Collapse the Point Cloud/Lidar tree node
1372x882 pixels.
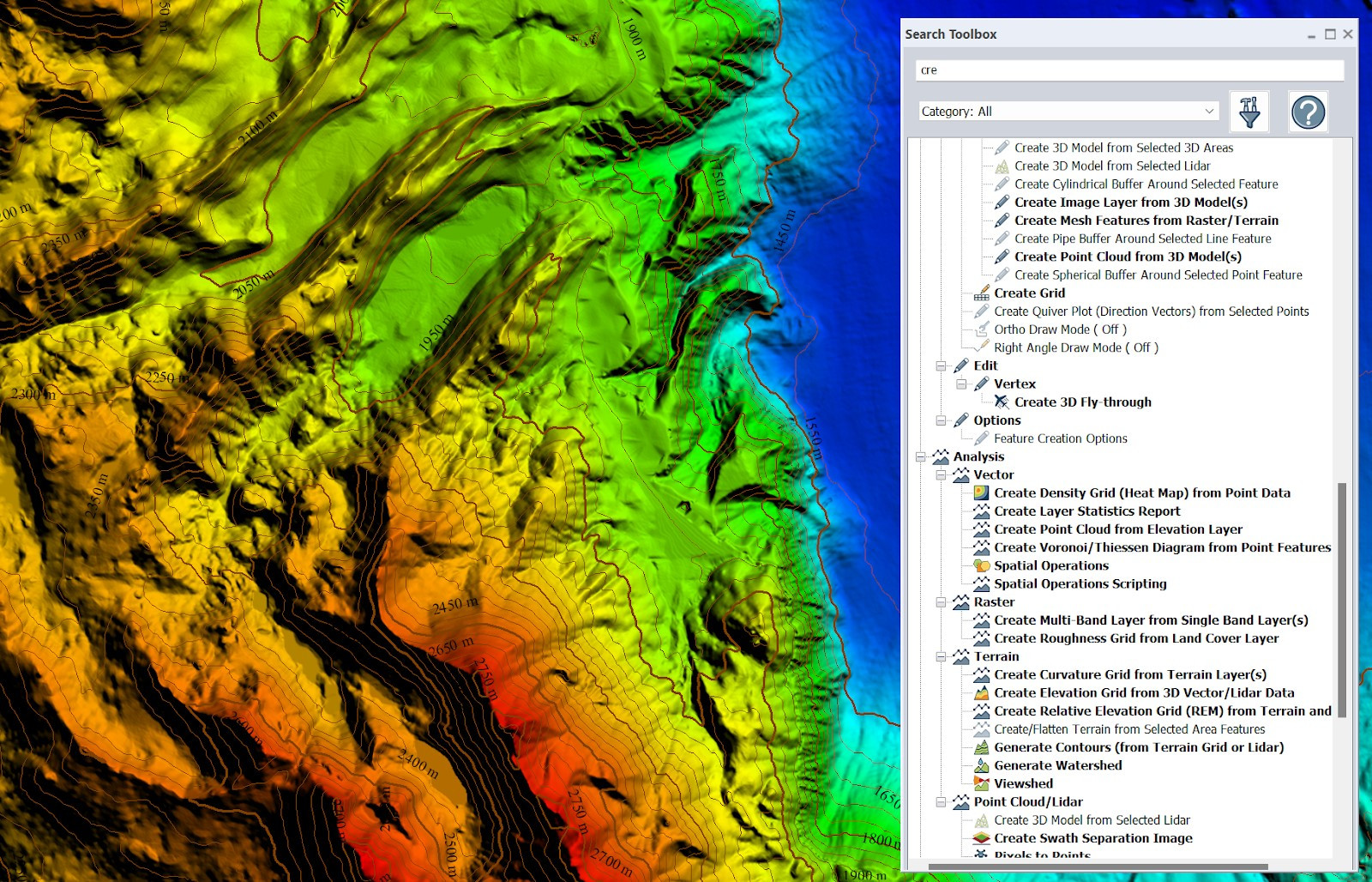[x=941, y=802]
